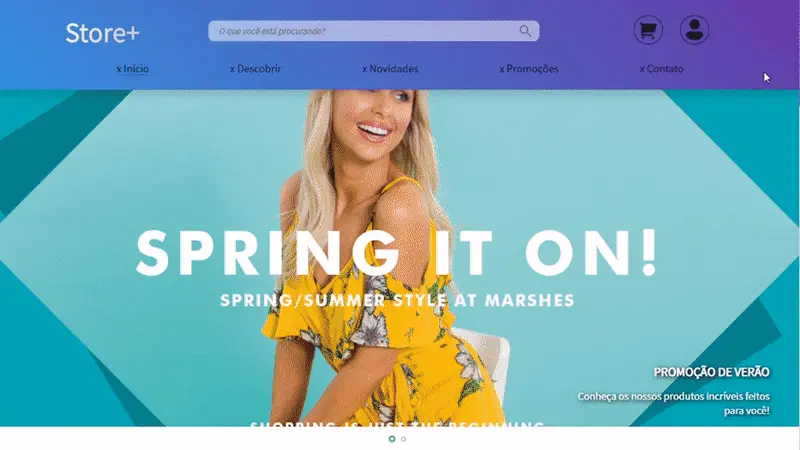
Task: Open the shopping cart icon
Action: (x=648, y=30)
